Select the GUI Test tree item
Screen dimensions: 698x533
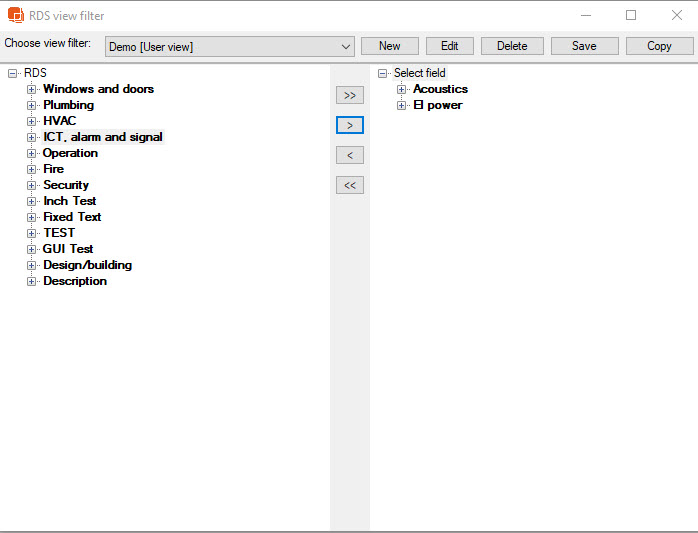[x=68, y=249]
